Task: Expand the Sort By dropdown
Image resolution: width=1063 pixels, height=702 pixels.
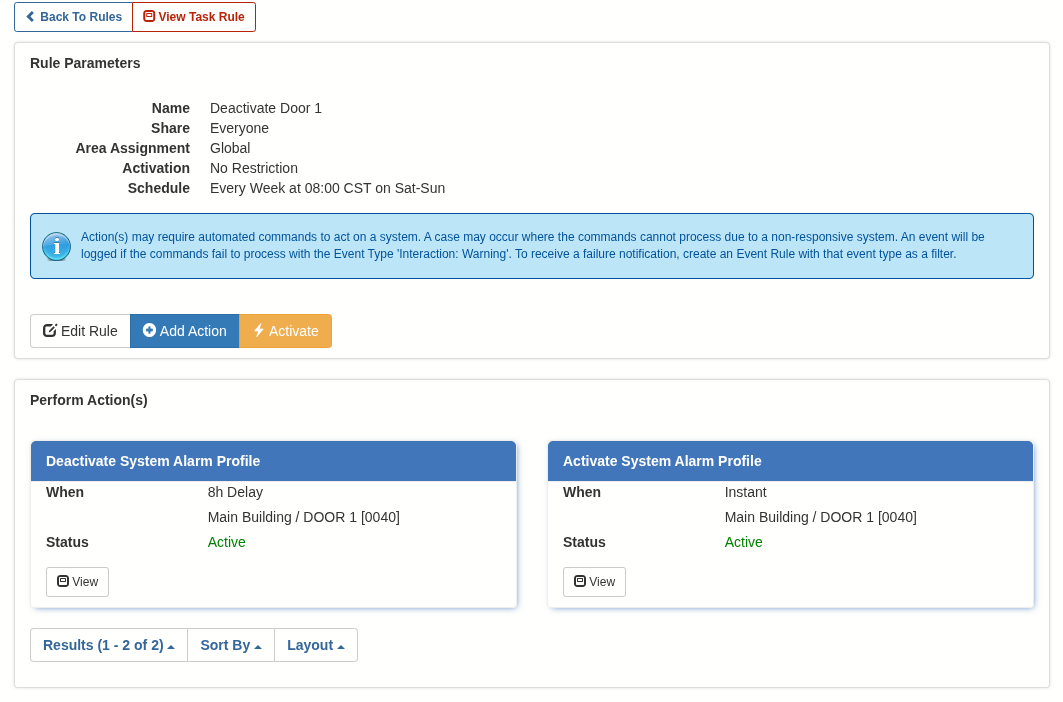Action: point(230,645)
